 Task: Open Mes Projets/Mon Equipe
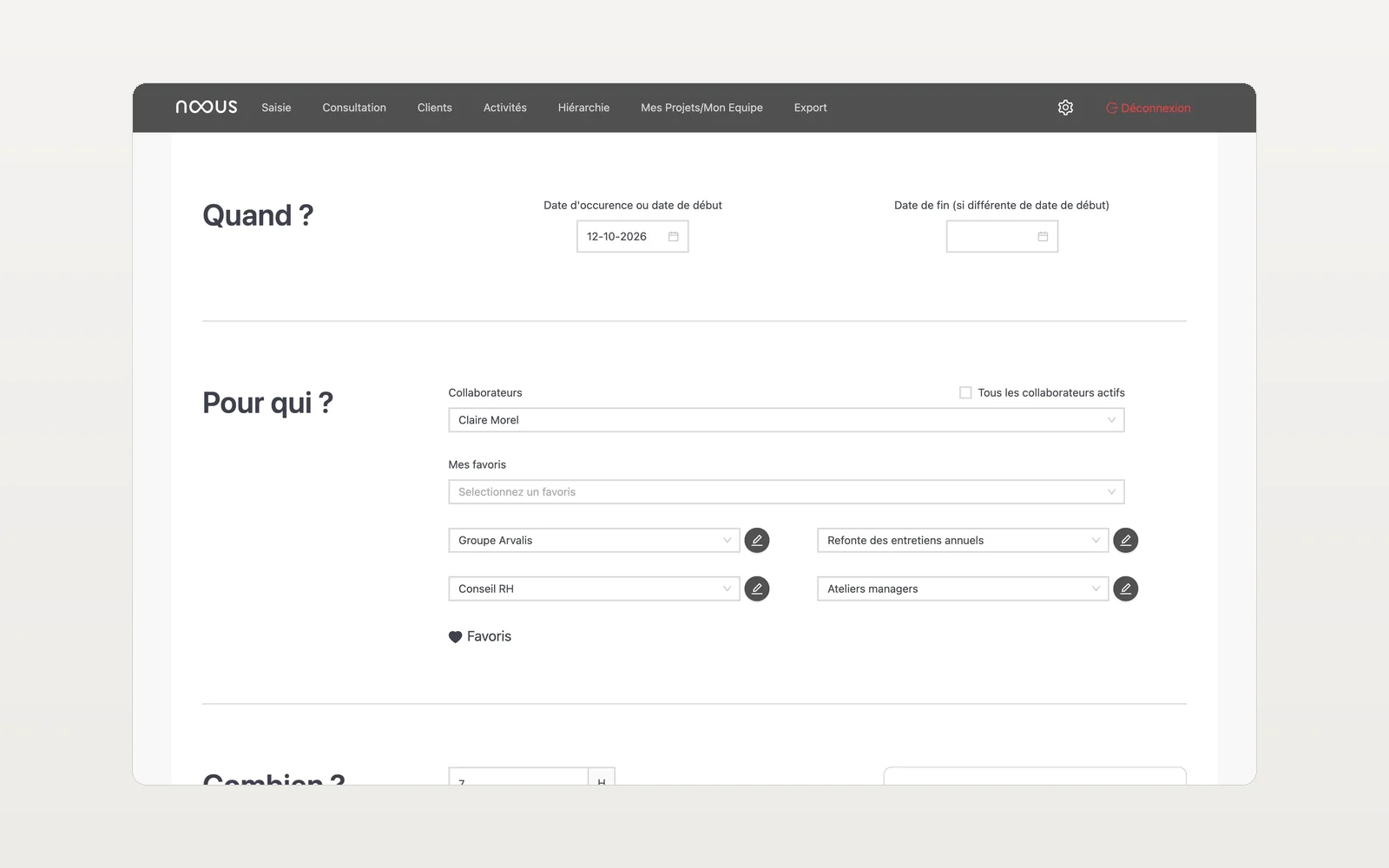click(701, 108)
